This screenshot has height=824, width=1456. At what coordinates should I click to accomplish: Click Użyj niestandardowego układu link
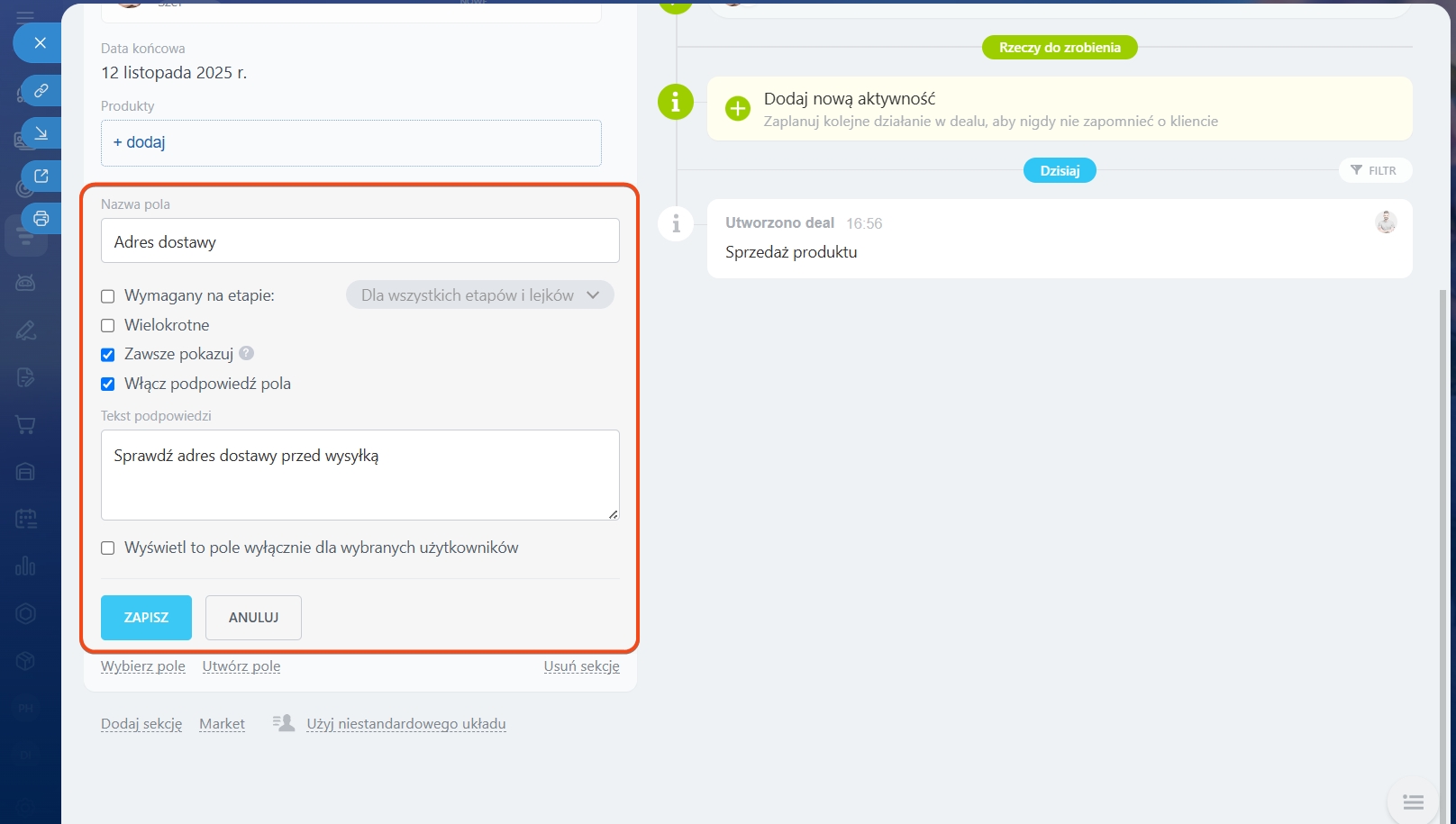point(406,724)
